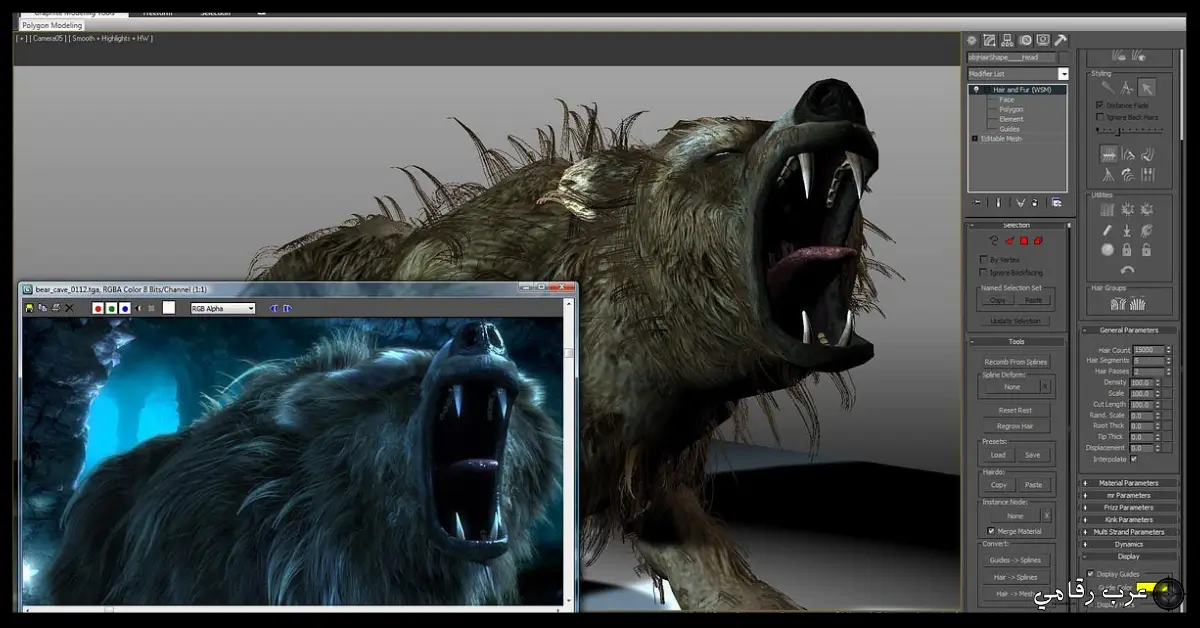The height and width of the screenshot is (628, 1200).
Task: Enable the red channel in image viewer
Action: [98, 309]
